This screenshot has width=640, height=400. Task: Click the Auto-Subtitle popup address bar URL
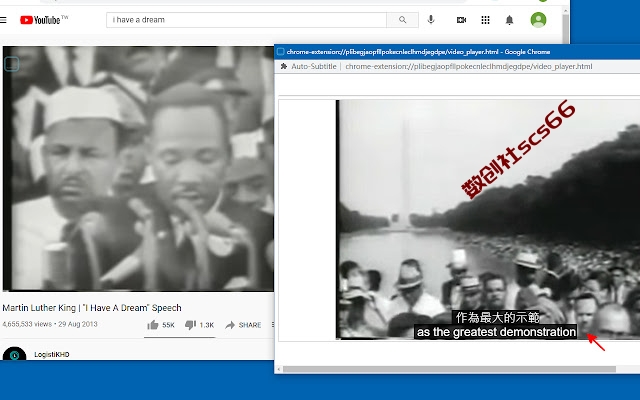pos(469,66)
